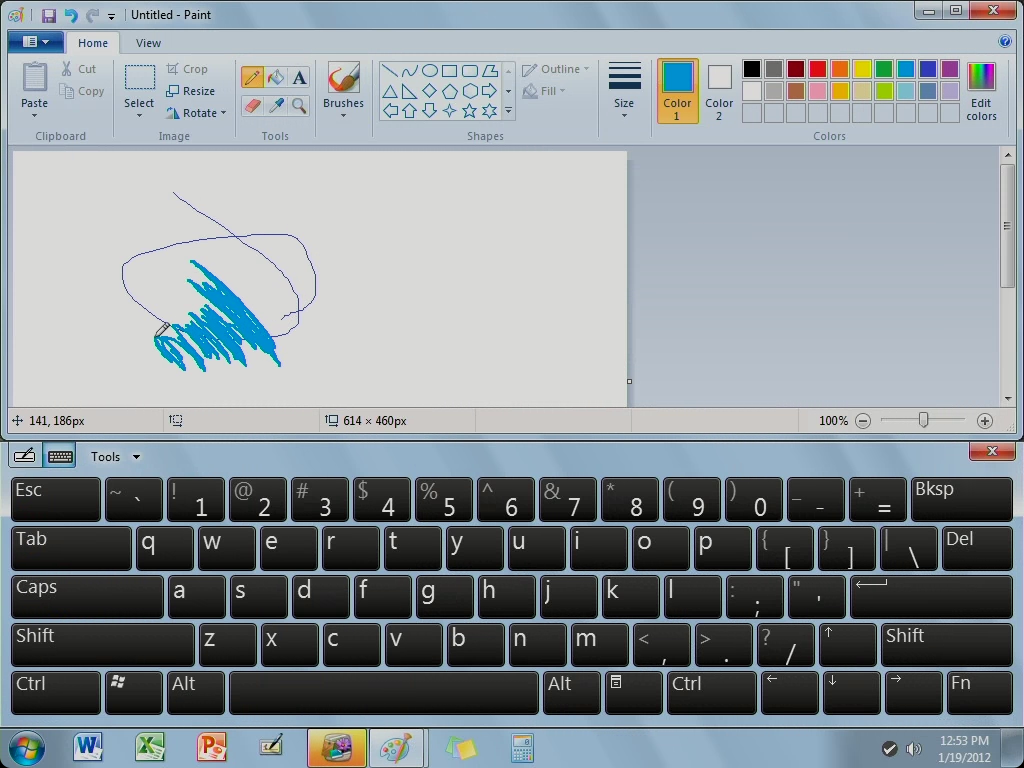Switch to the touch keyboard mode
Image resolution: width=1024 pixels, height=768 pixels.
[60, 456]
